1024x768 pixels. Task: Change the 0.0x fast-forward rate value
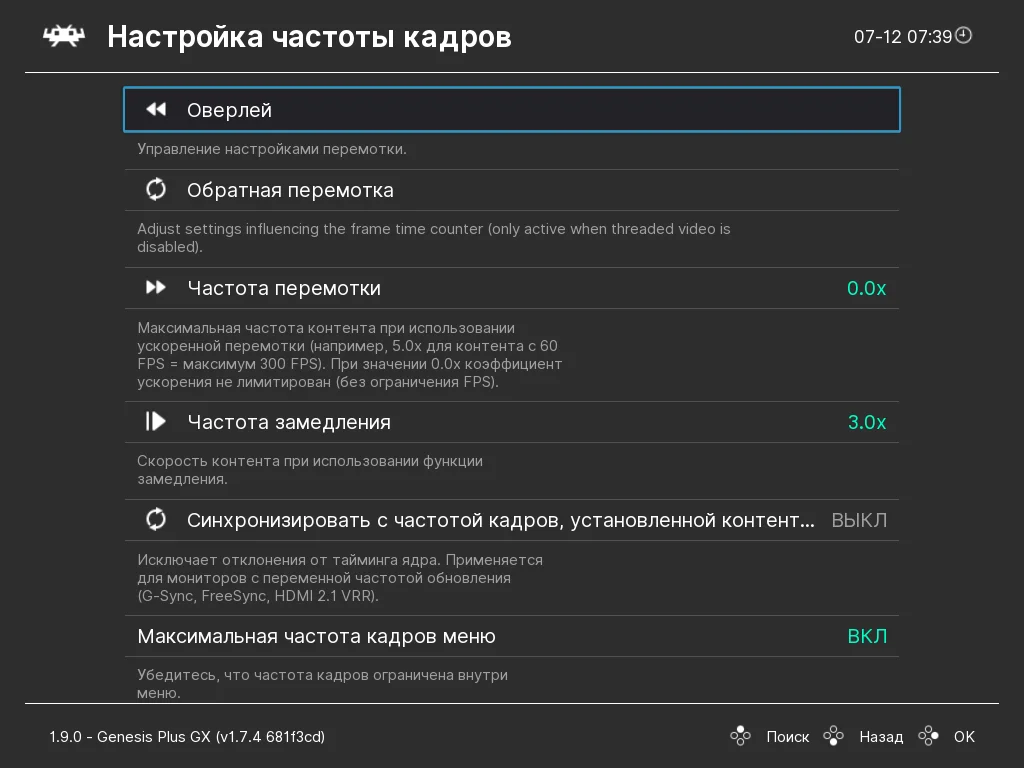(866, 288)
